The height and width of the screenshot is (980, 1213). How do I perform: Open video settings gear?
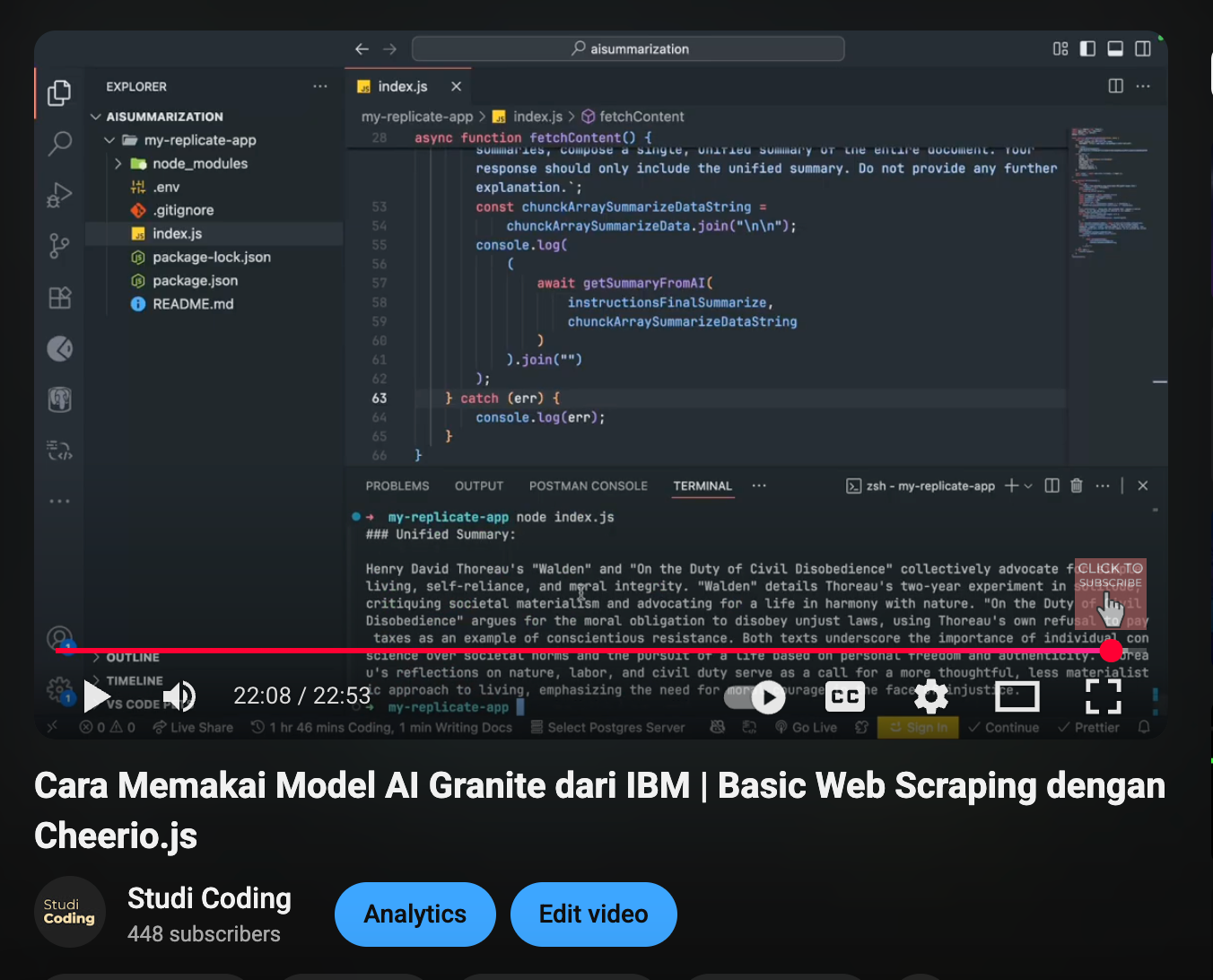click(930, 696)
